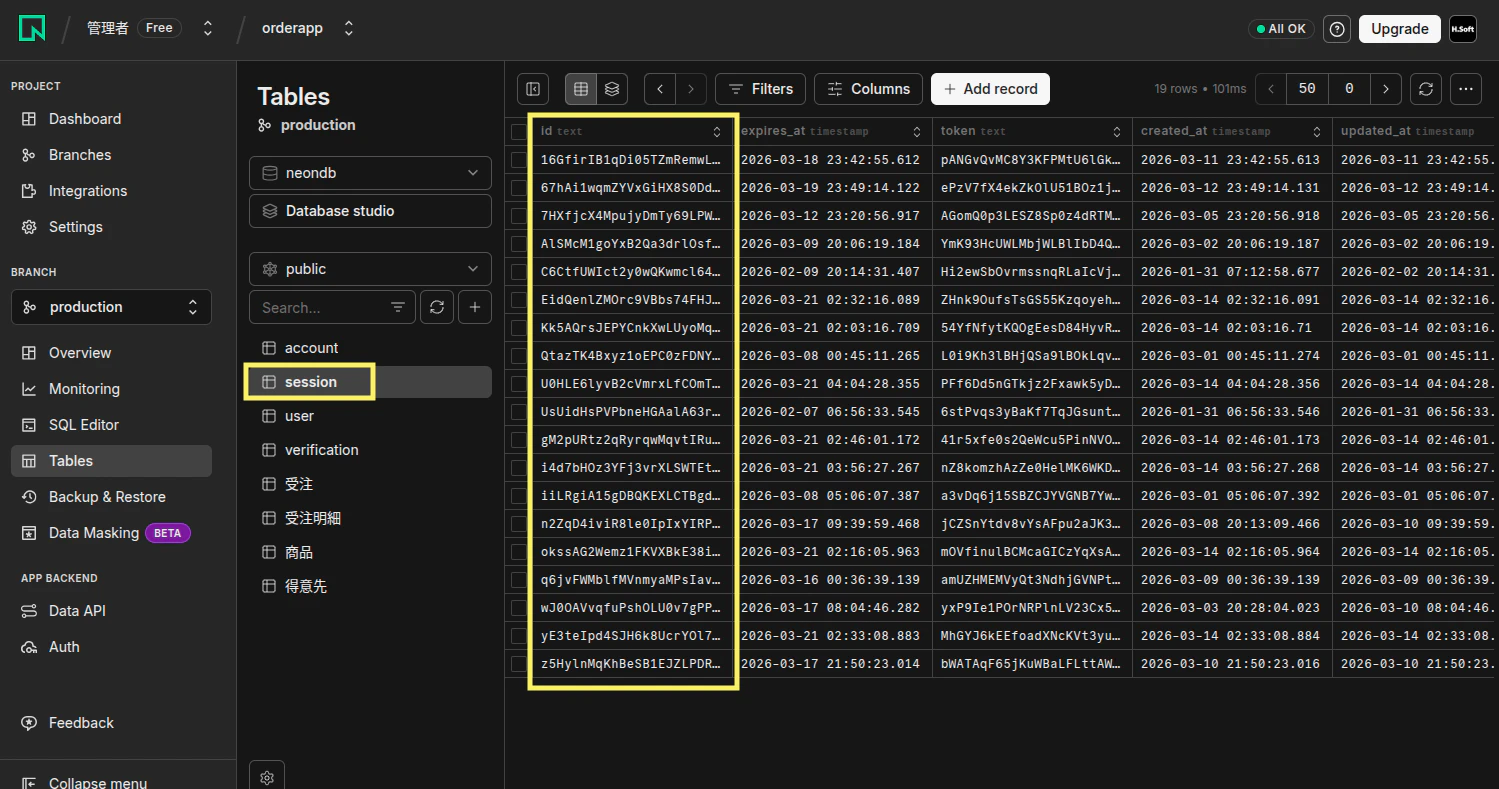
Task: Open Dashboard in the sidebar
Action: point(111,119)
